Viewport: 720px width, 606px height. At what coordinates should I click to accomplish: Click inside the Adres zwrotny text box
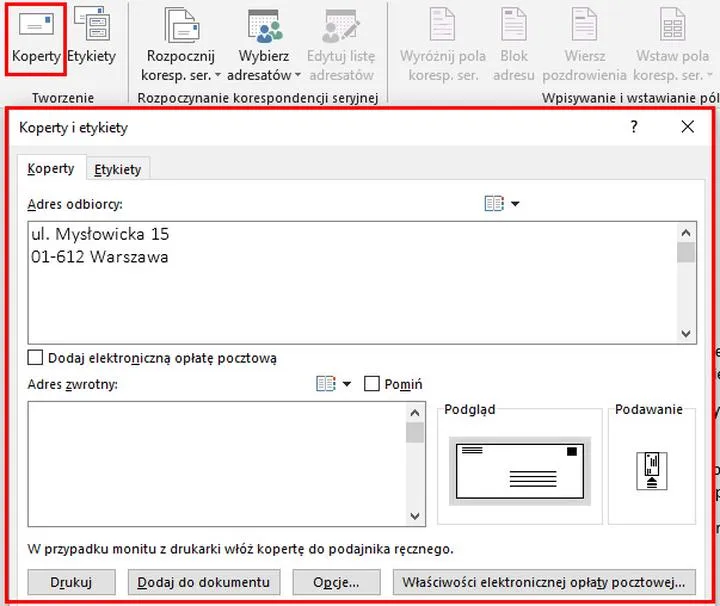point(215,462)
